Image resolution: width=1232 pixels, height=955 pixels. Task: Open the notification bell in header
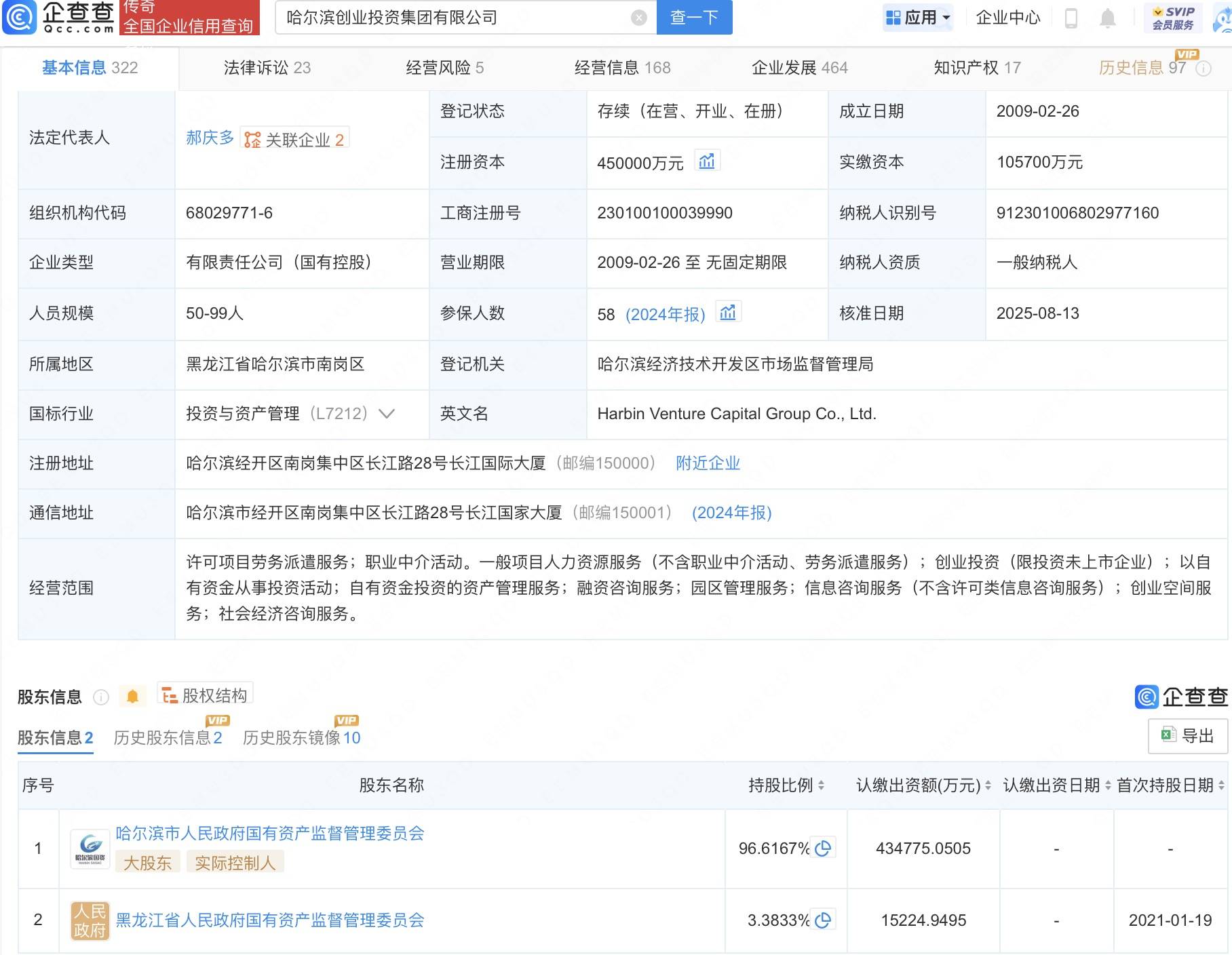pos(1107,18)
